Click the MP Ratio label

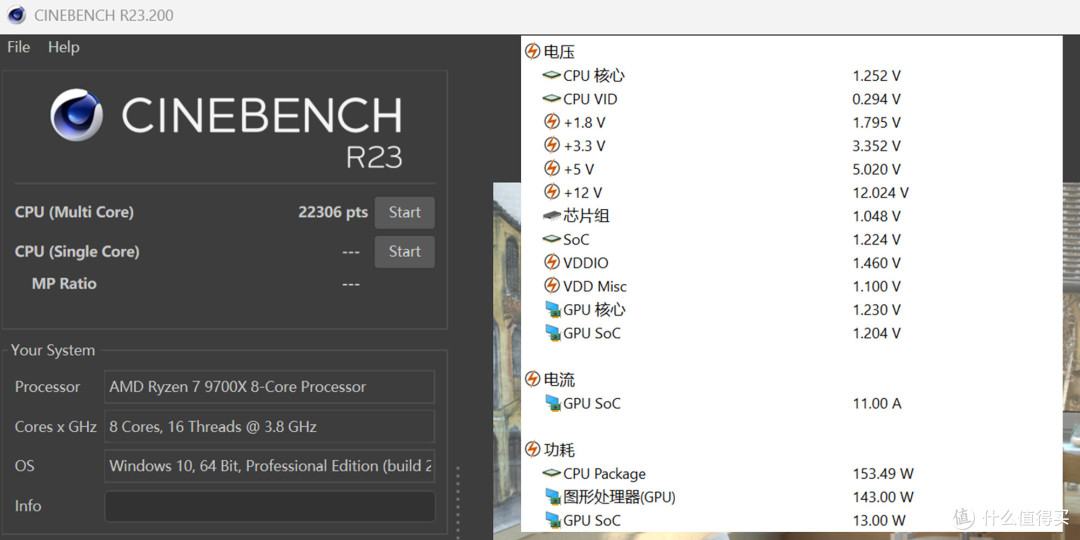[x=64, y=284]
